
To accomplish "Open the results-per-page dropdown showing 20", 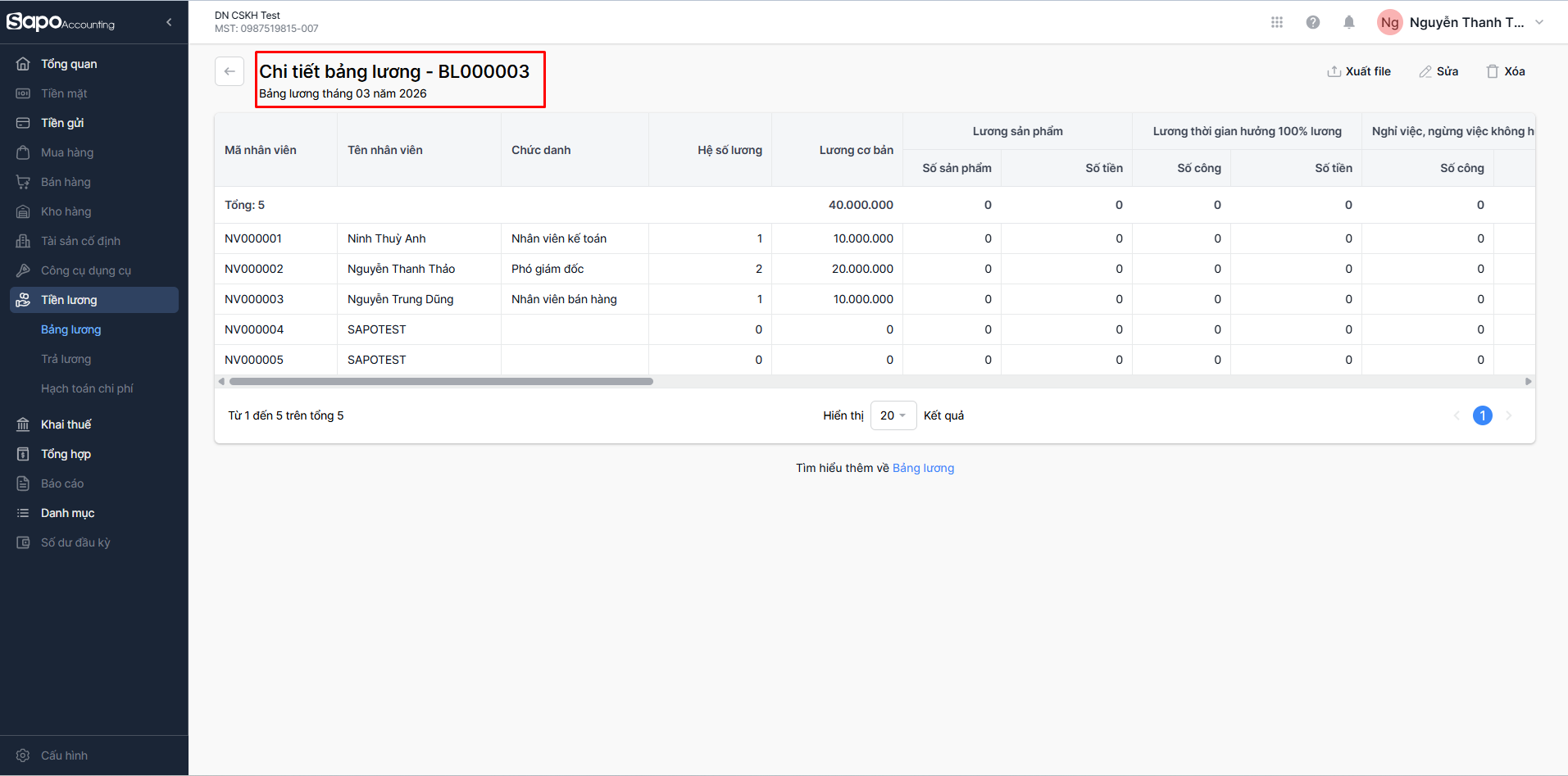I will 893,415.
